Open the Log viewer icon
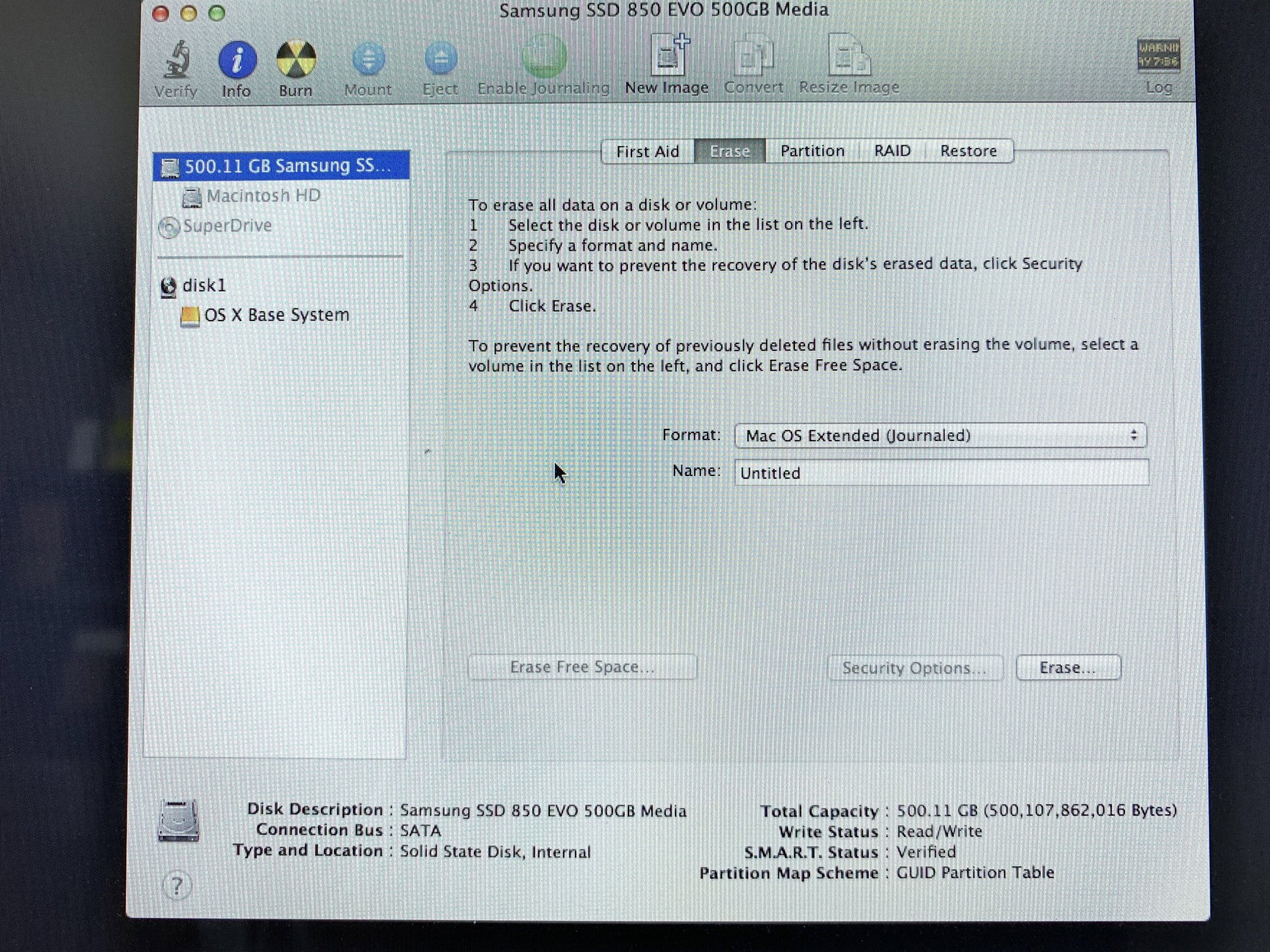The image size is (1270, 952). [1158, 56]
